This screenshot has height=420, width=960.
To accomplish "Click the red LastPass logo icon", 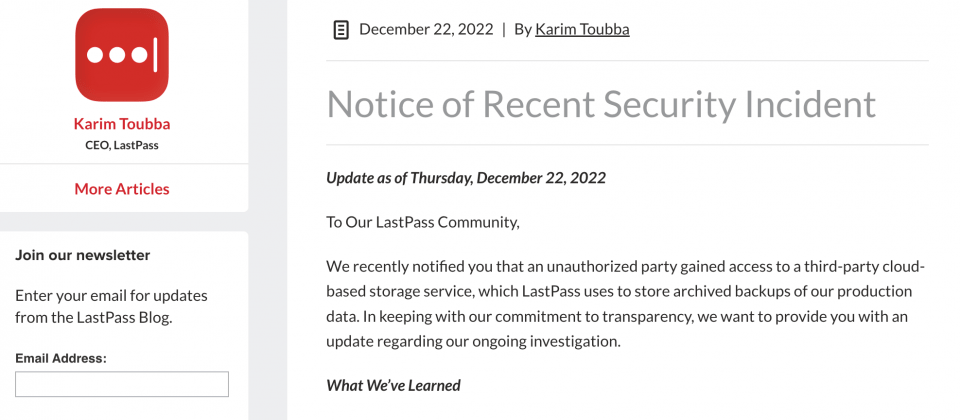I will click(x=122, y=55).
